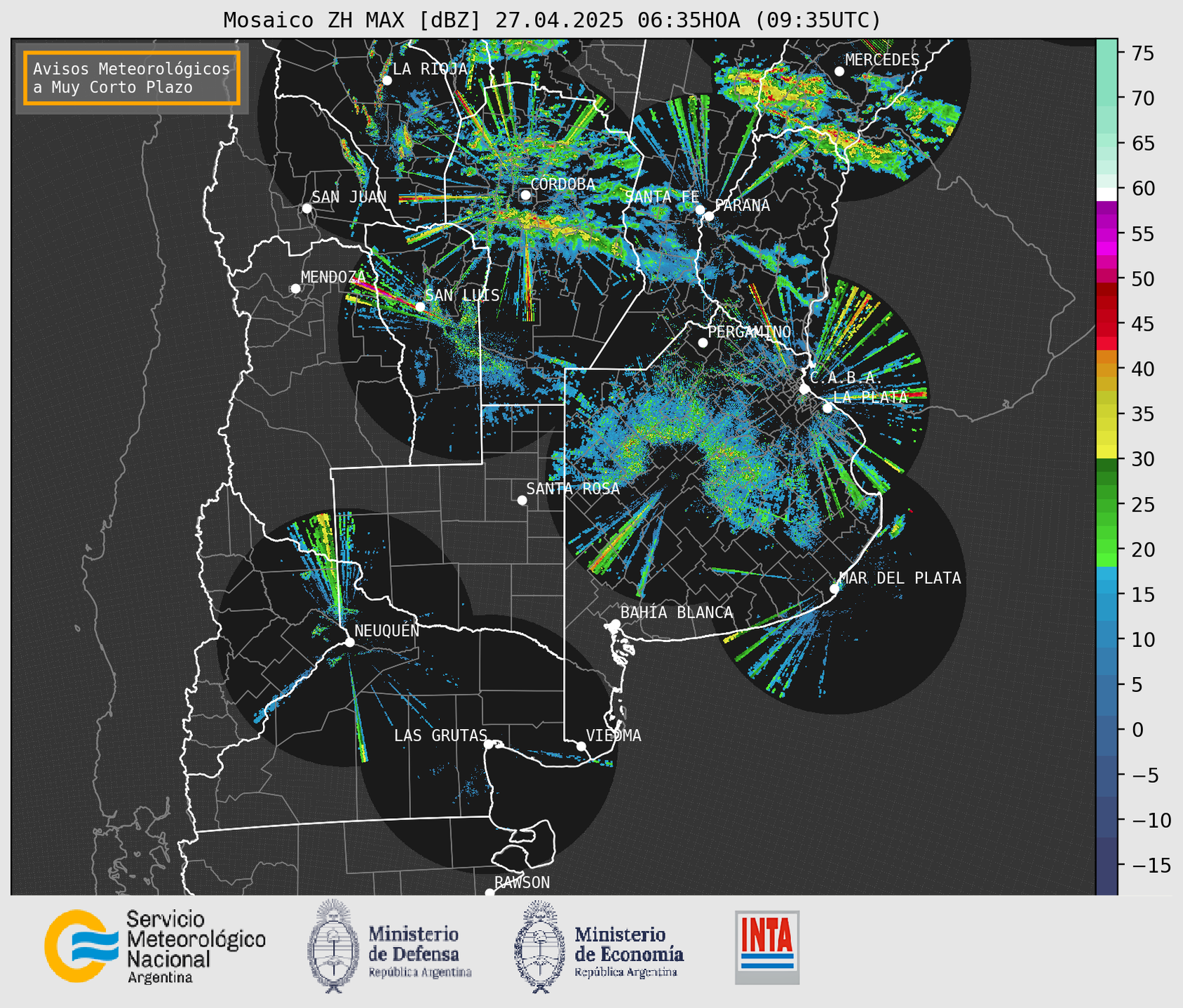Viewport: 1183px width, 1008px height.
Task: Click the PERGAMINO label text
Action: (750, 332)
